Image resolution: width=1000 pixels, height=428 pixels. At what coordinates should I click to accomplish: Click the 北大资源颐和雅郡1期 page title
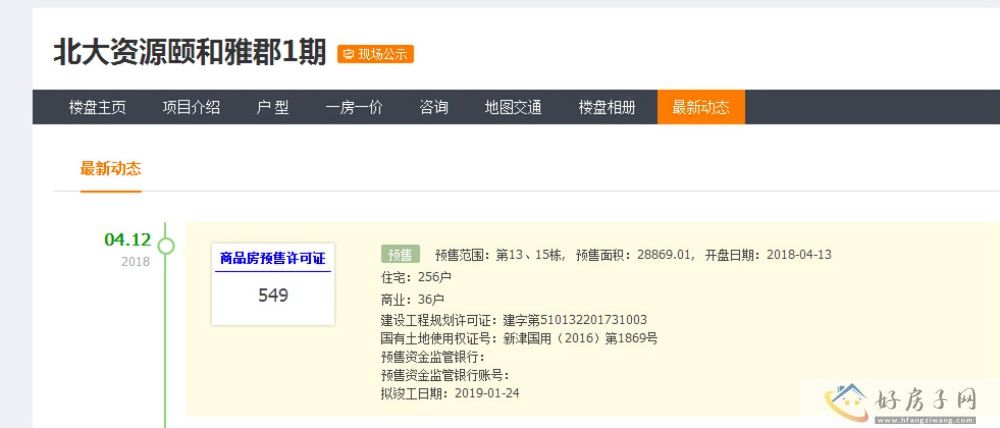189,52
